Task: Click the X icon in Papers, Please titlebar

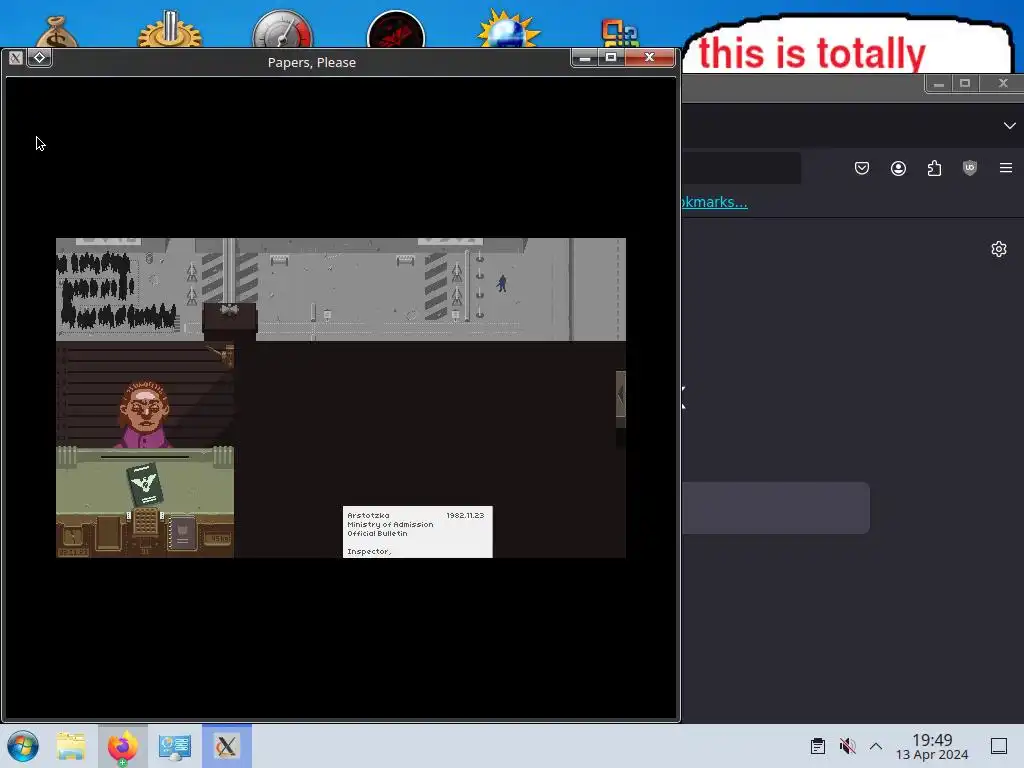Action: point(16,57)
